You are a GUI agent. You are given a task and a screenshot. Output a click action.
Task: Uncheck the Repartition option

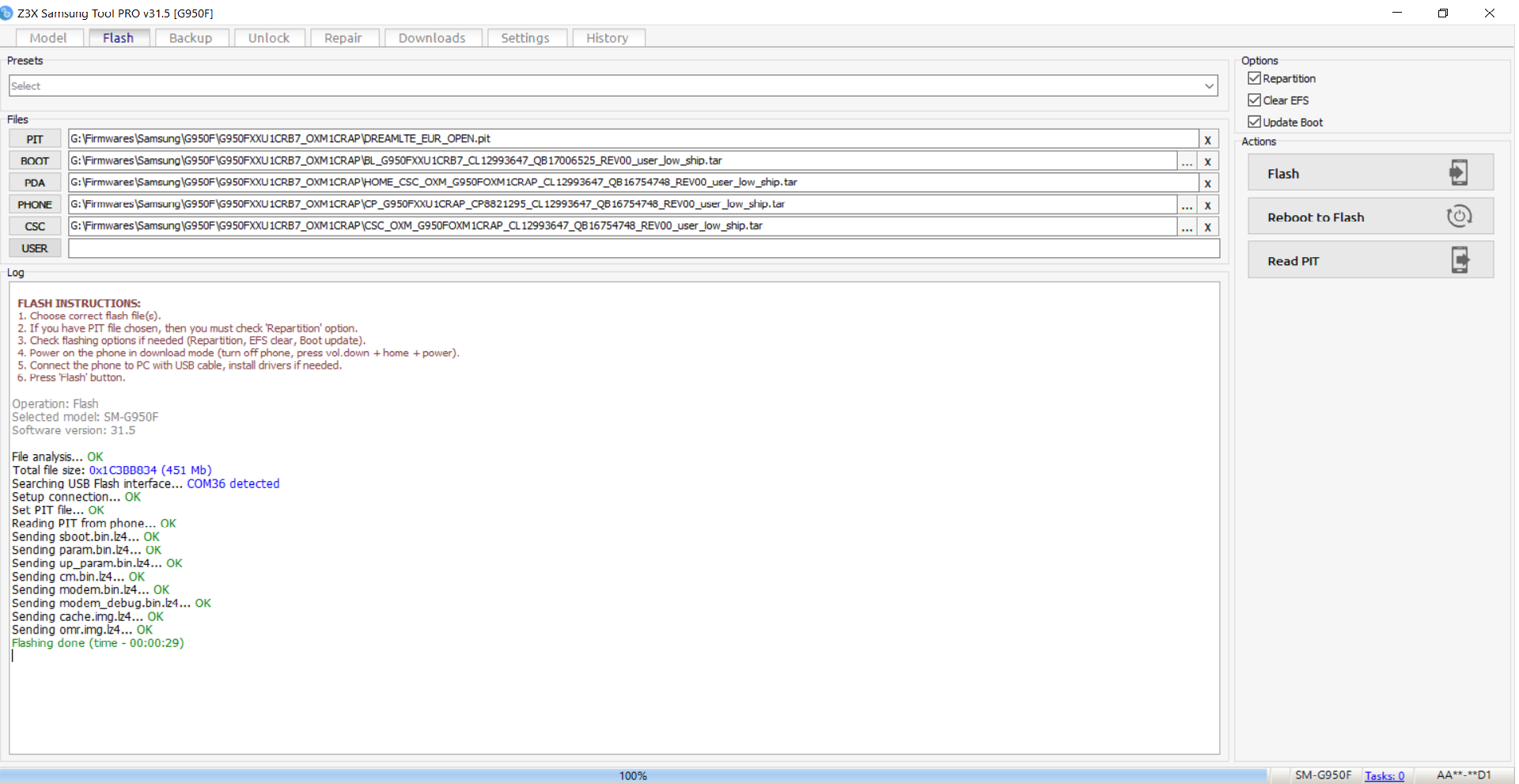click(x=1254, y=78)
